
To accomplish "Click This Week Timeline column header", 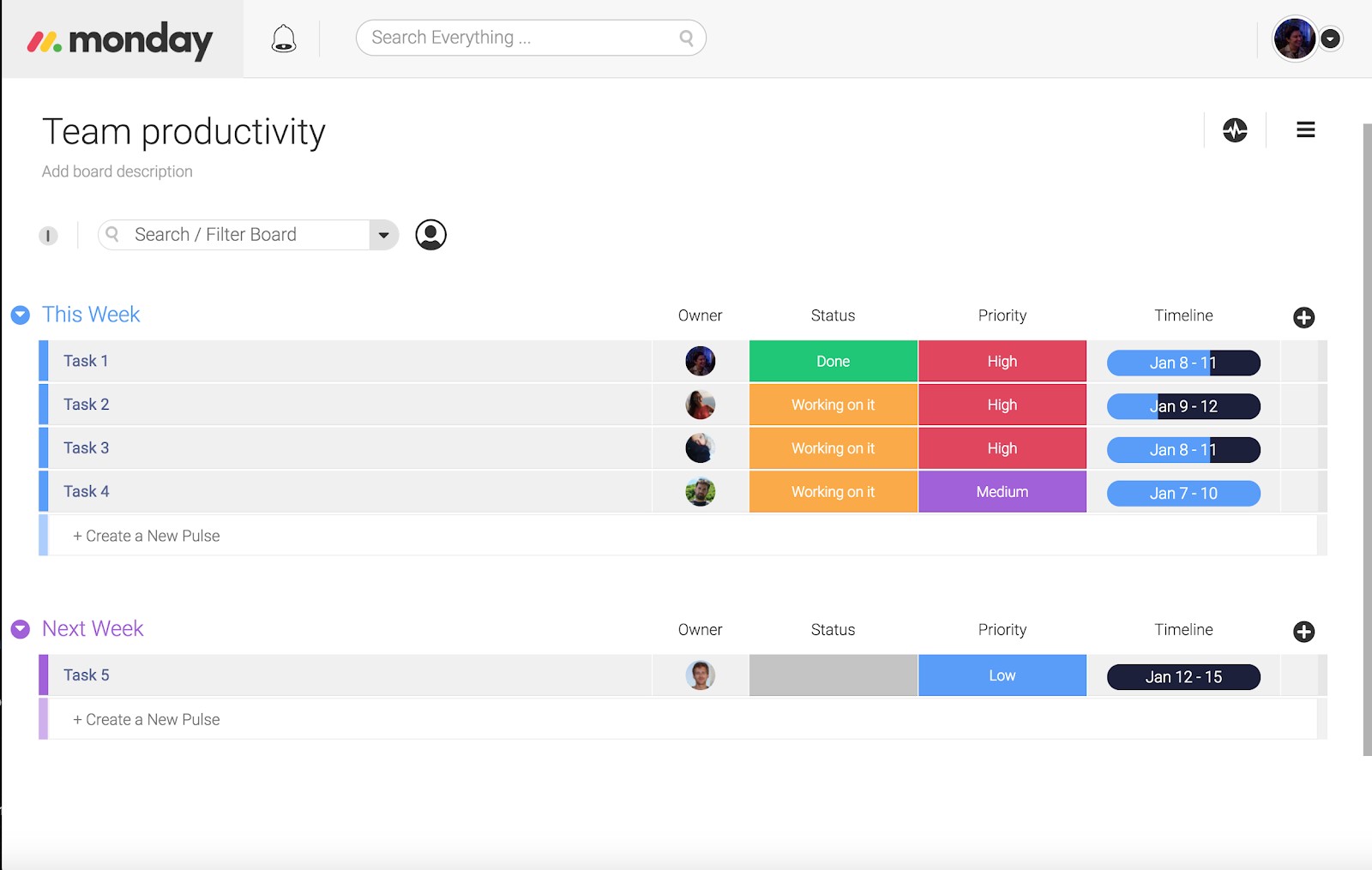I will pyautogui.click(x=1183, y=315).
